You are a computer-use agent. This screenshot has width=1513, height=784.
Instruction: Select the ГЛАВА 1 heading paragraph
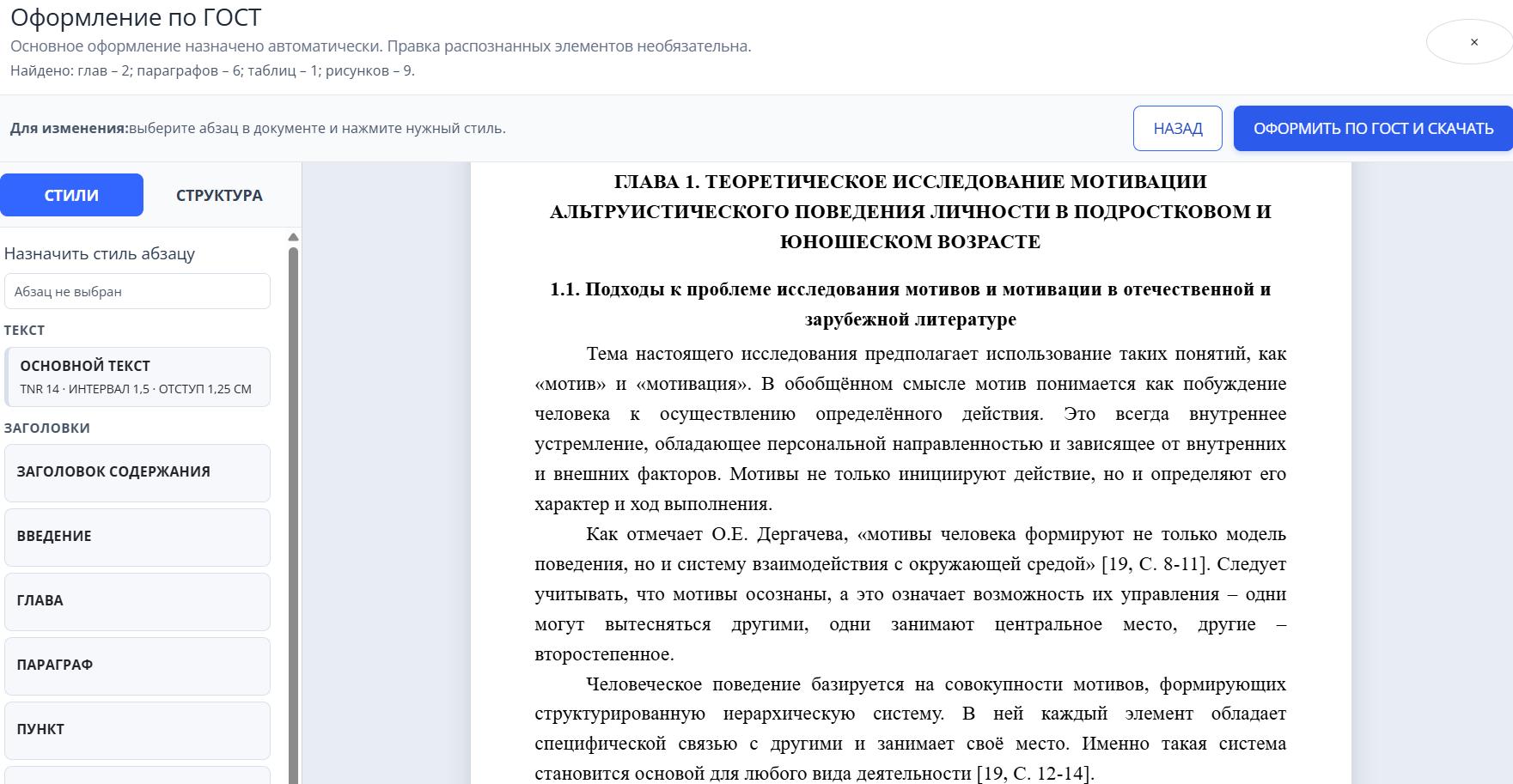(910, 211)
